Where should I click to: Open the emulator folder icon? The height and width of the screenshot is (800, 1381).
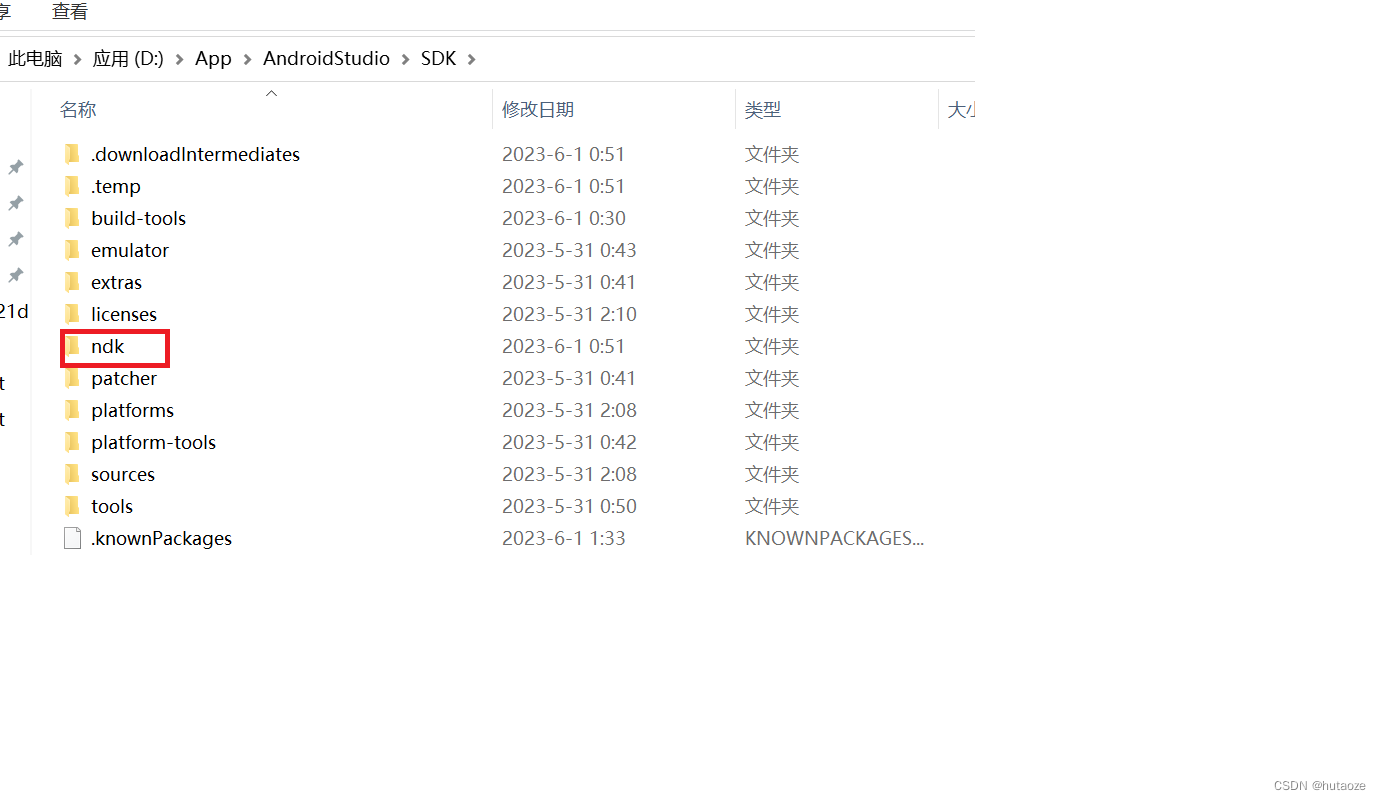coord(72,250)
